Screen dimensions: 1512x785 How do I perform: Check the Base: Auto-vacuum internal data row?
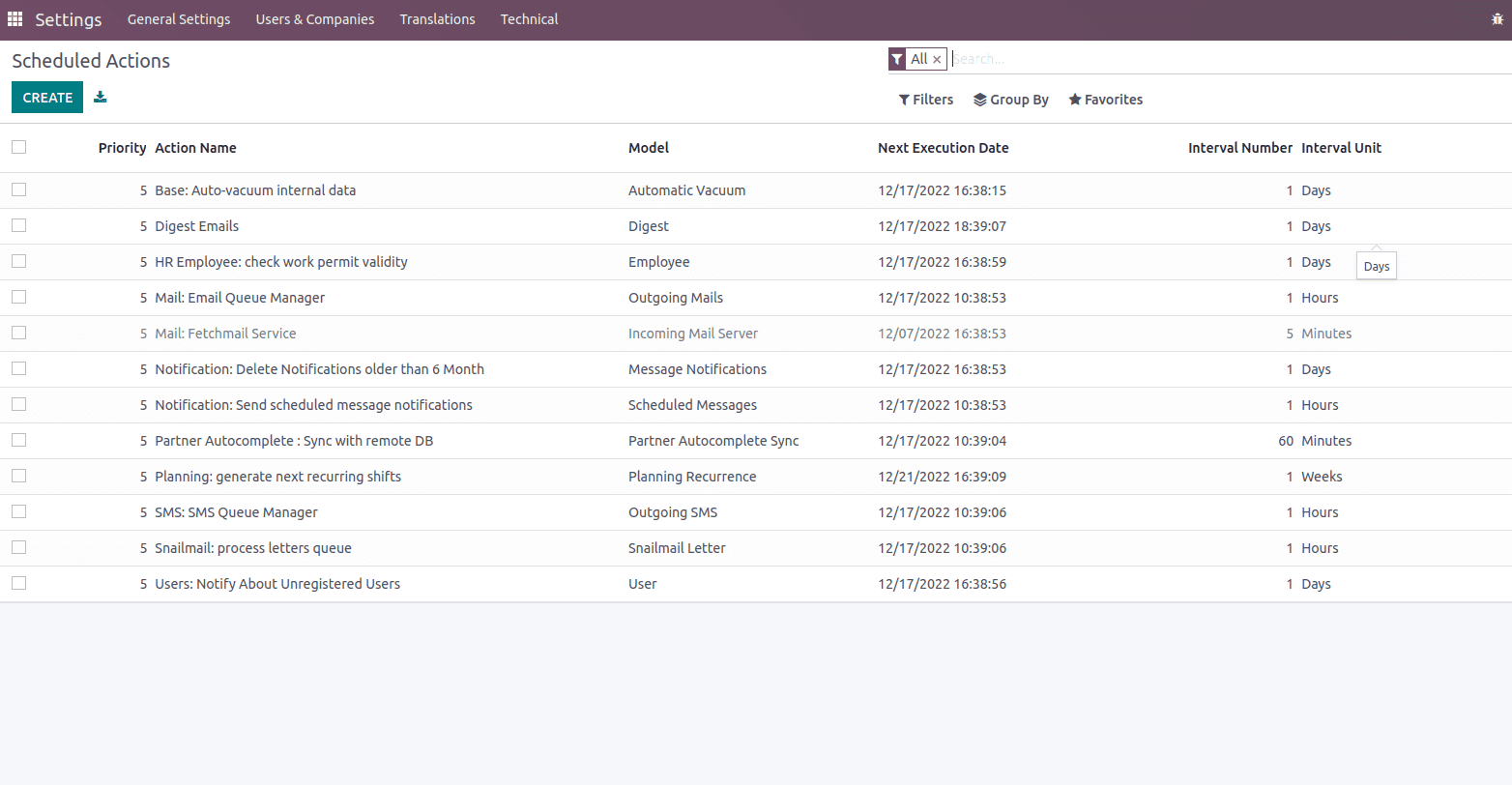[19, 189]
